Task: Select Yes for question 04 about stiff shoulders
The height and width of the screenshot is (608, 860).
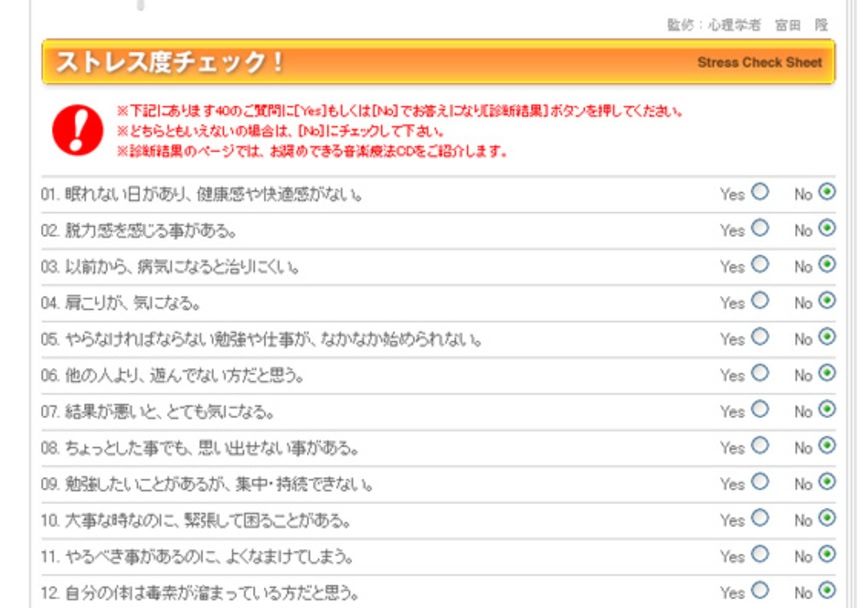Action: point(760,300)
